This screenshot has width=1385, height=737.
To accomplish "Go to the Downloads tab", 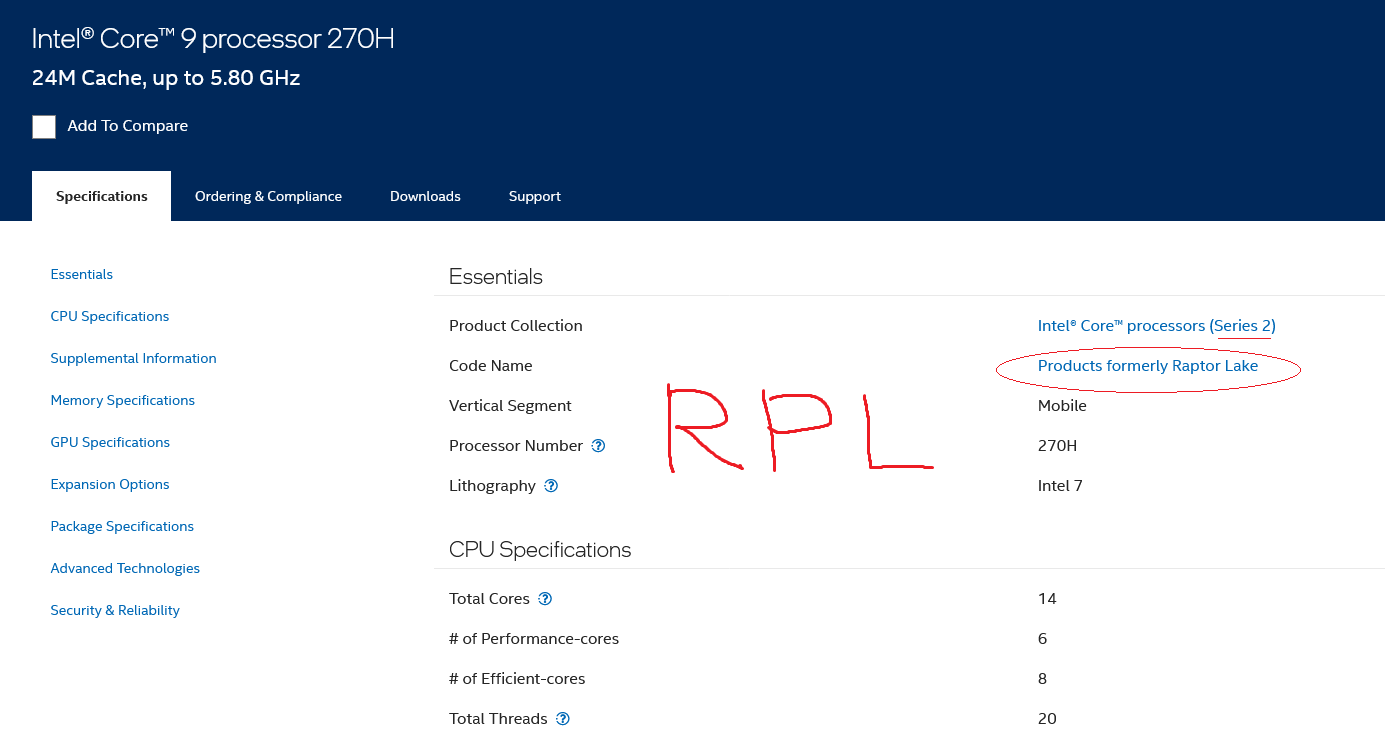I will [x=425, y=196].
